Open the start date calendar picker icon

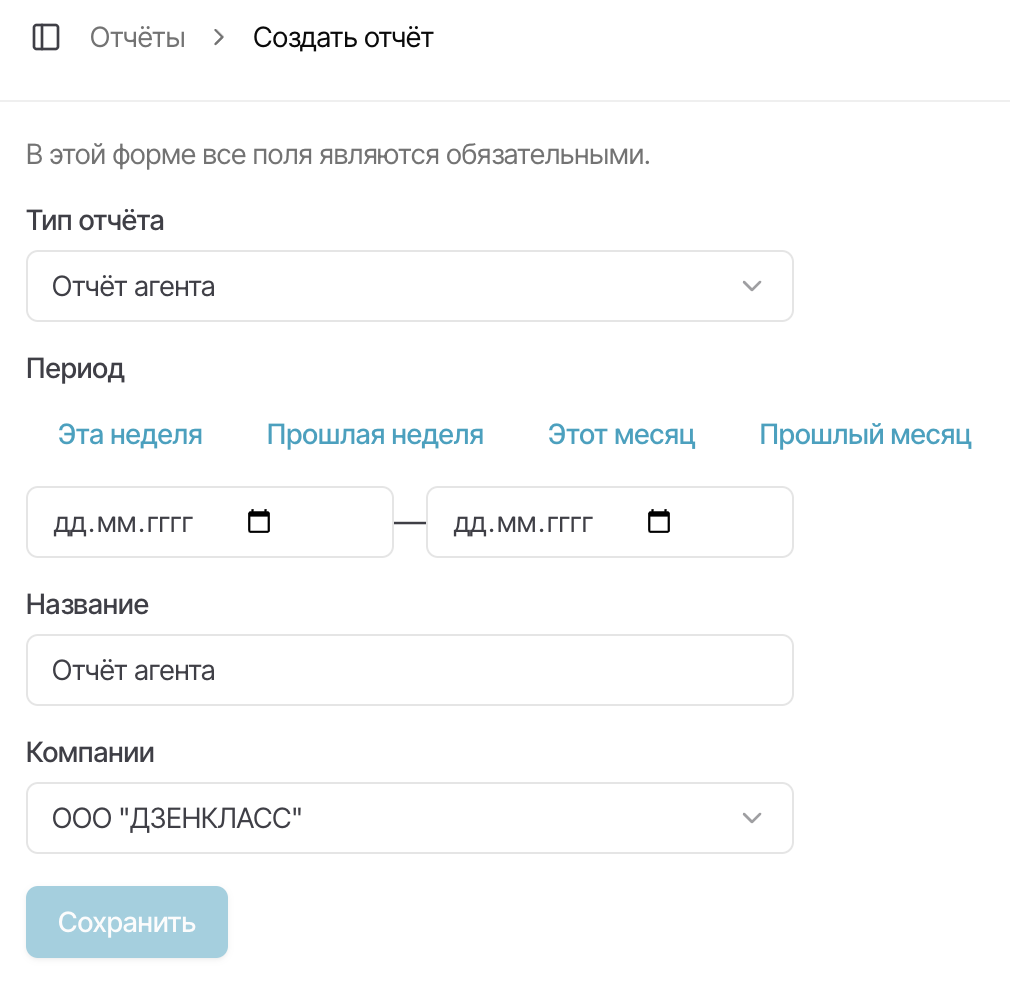pos(259,522)
